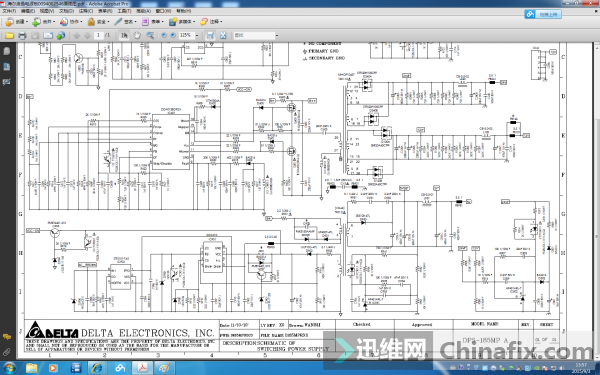Click the email envelope icon
The height and width of the screenshot is (375, 600).
click(48, 36)
